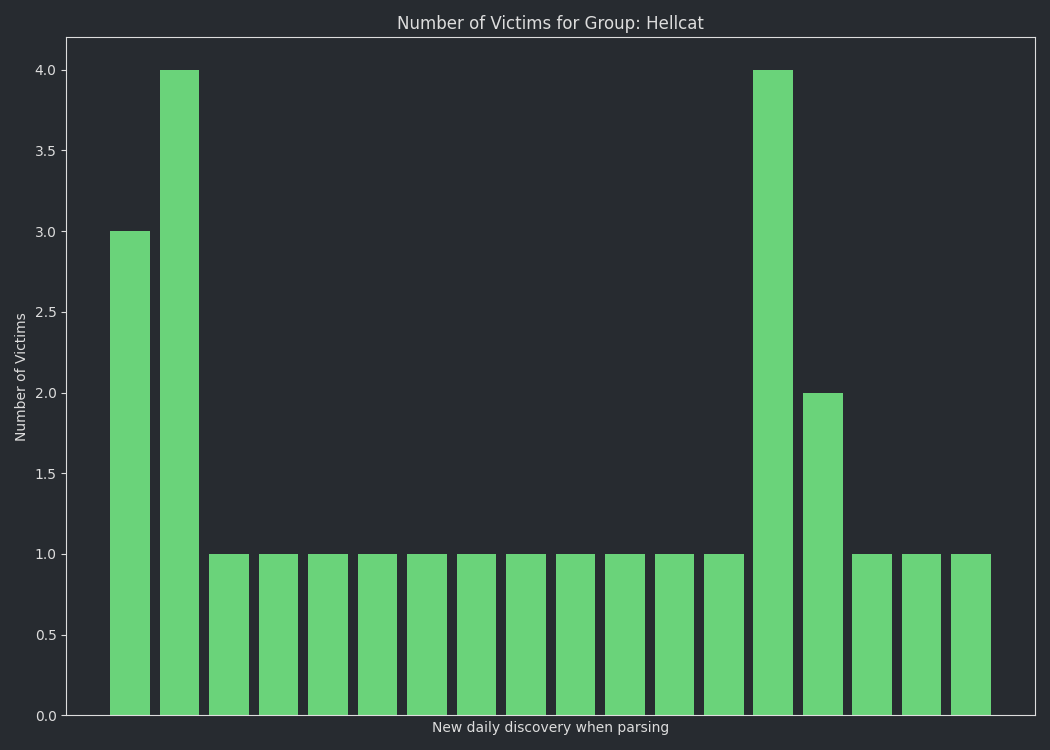
Task: Click the 3.5 y-axis tick label
Action: (46, 151)
